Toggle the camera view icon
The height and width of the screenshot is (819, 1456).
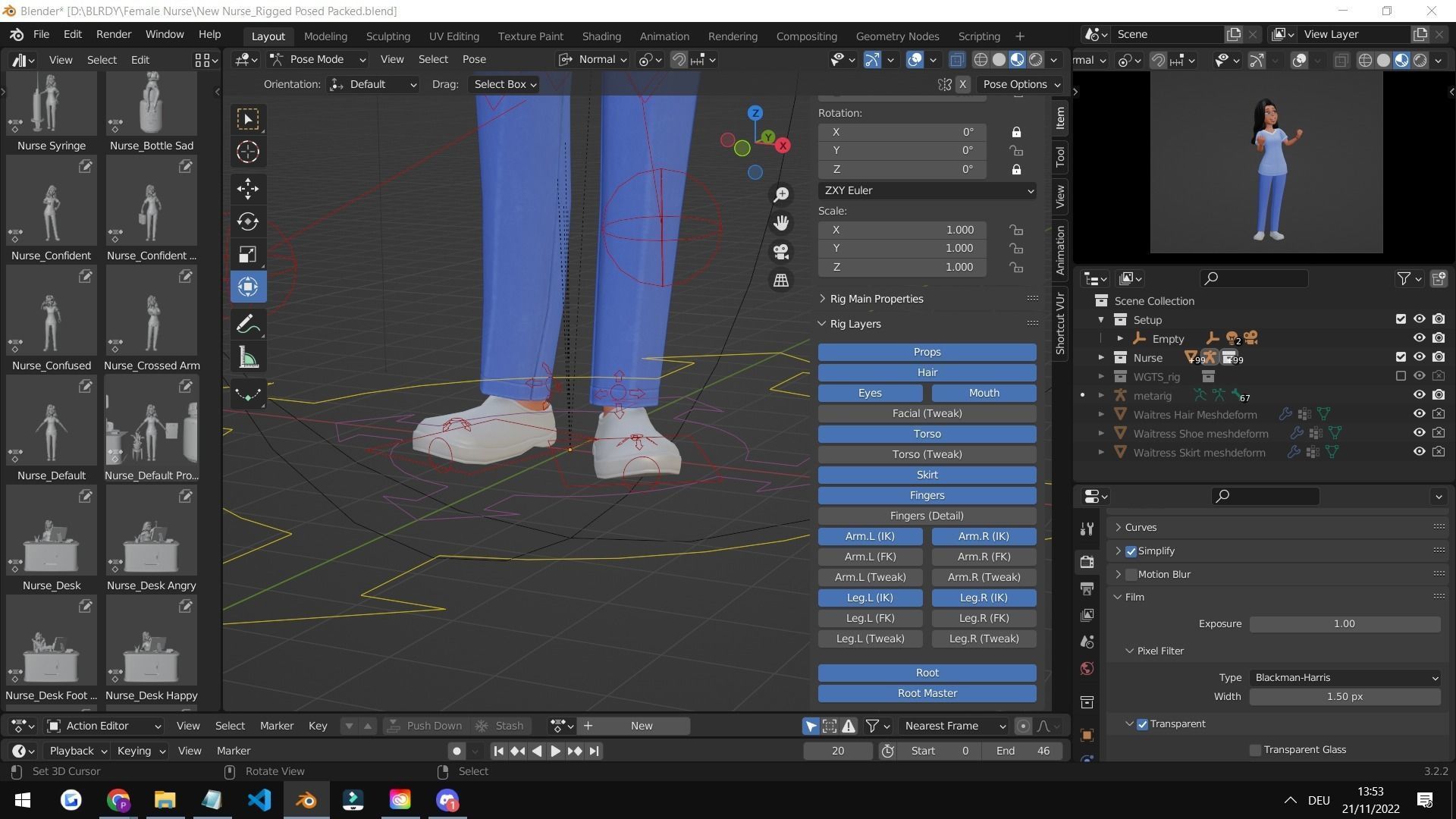point(781,252)
